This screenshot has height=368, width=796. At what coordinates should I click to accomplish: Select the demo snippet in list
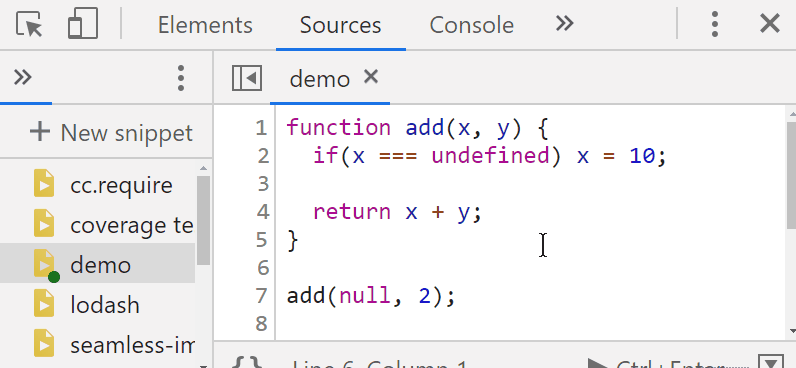click(101, 265)
